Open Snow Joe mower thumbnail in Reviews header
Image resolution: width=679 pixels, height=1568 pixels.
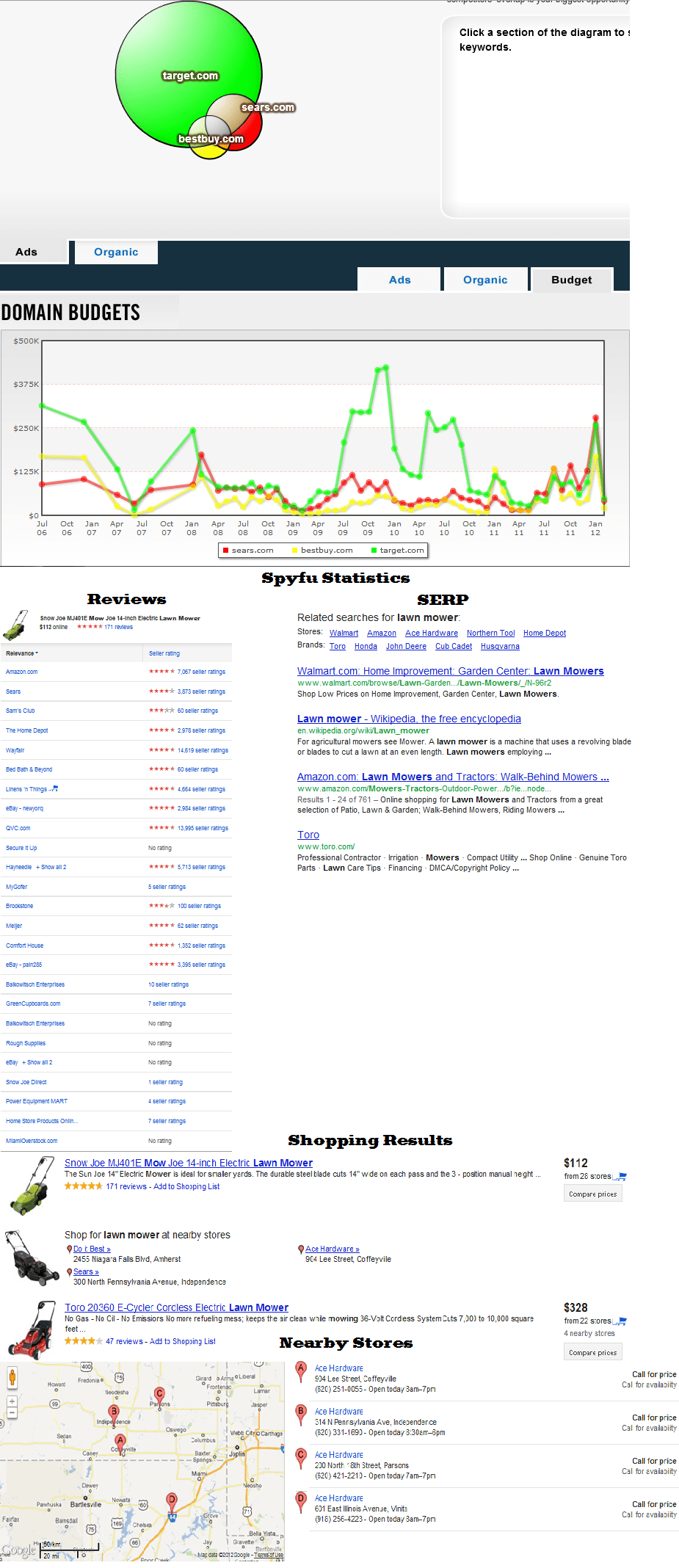click(15, 625)
